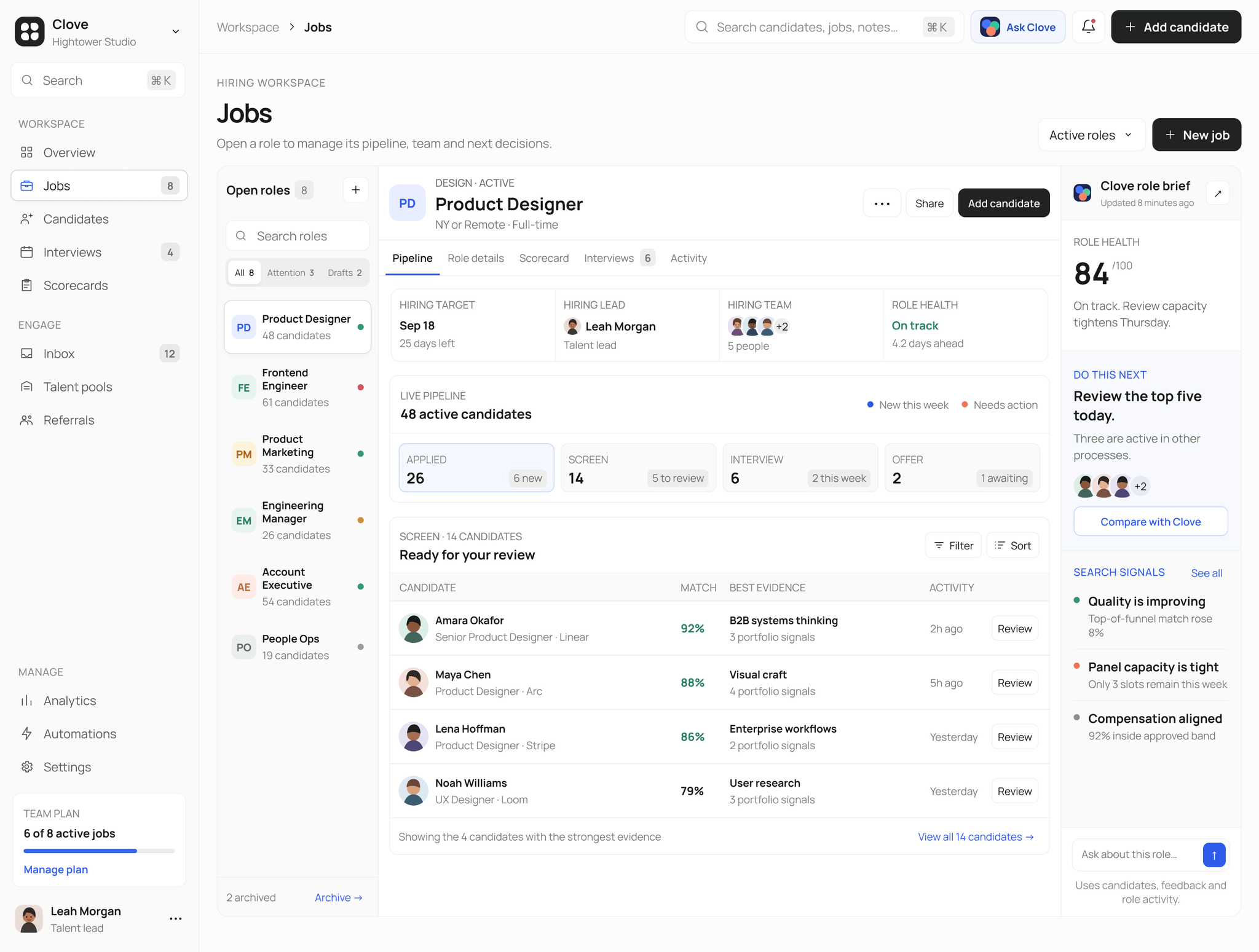Click the Automations lightning icon

(x=26, y=734)
